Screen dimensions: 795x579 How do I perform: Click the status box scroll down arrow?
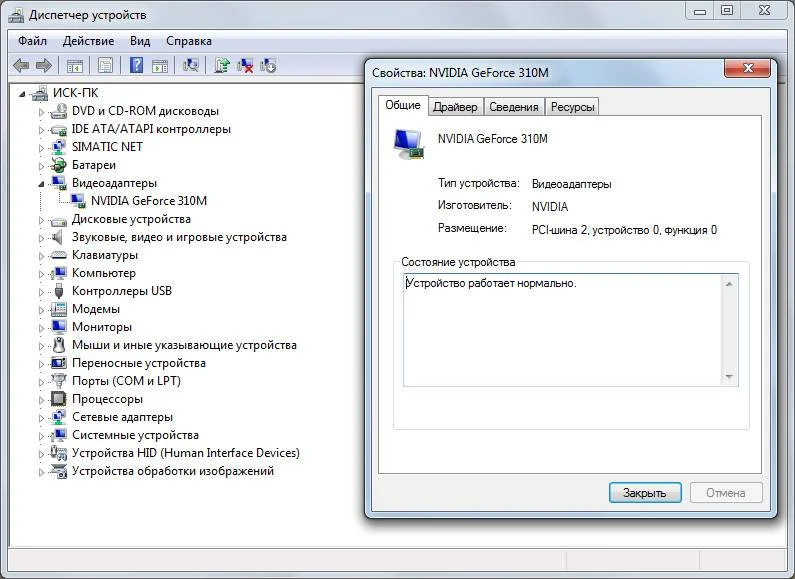tap(729, 376)
